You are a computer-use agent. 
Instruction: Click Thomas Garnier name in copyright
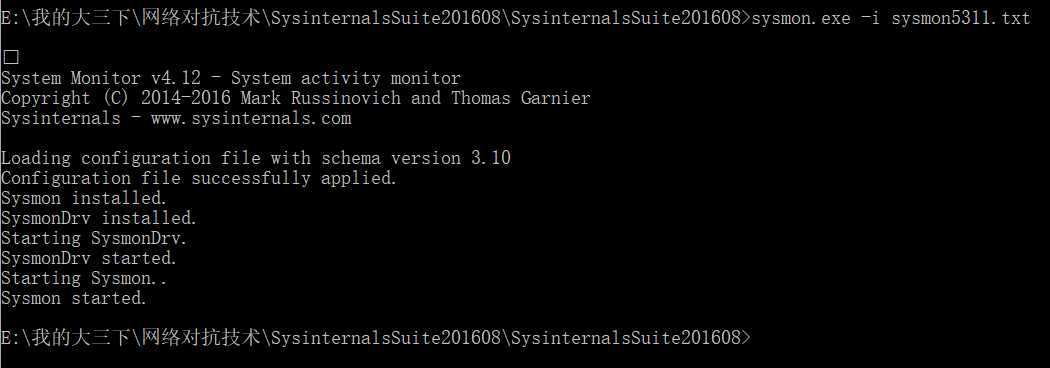pos(521,98)
